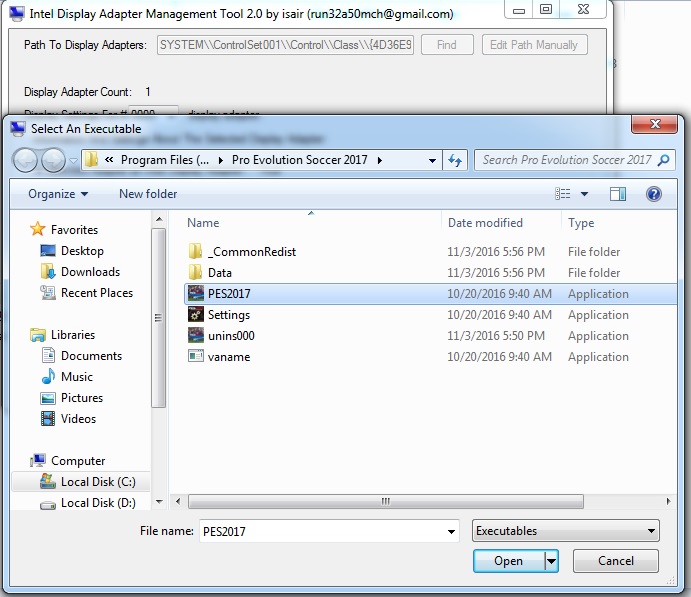Sort by the Name column header
This screenshot has width=691, height=597.
(203, 222)
